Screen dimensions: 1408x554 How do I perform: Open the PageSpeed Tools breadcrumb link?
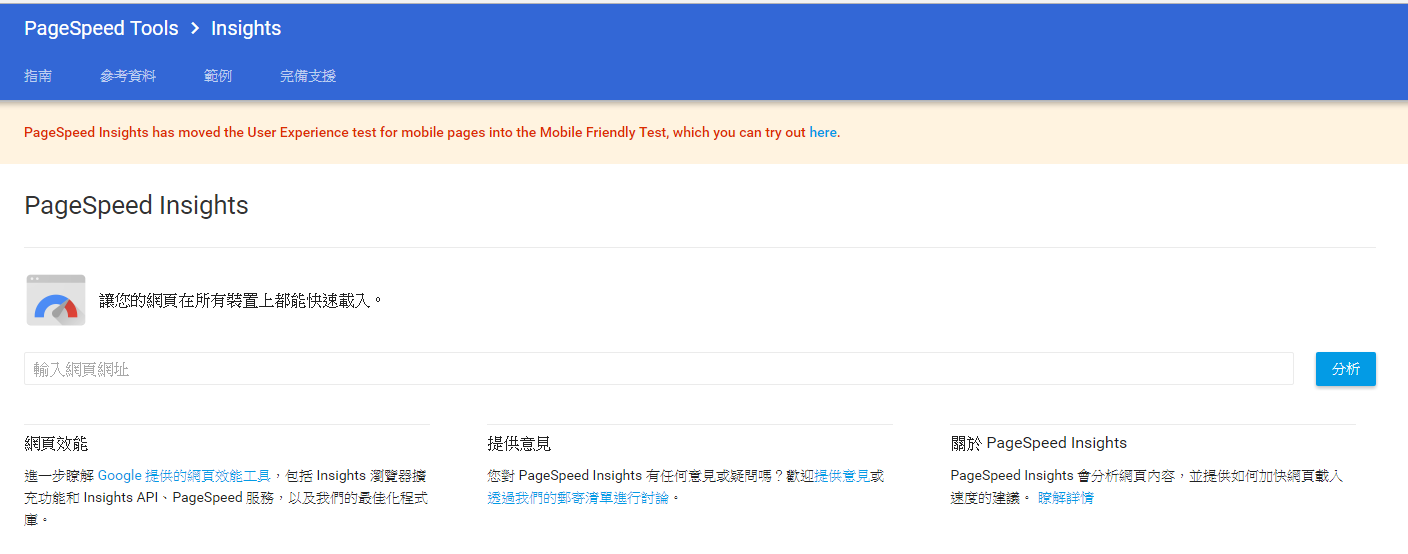101,28
